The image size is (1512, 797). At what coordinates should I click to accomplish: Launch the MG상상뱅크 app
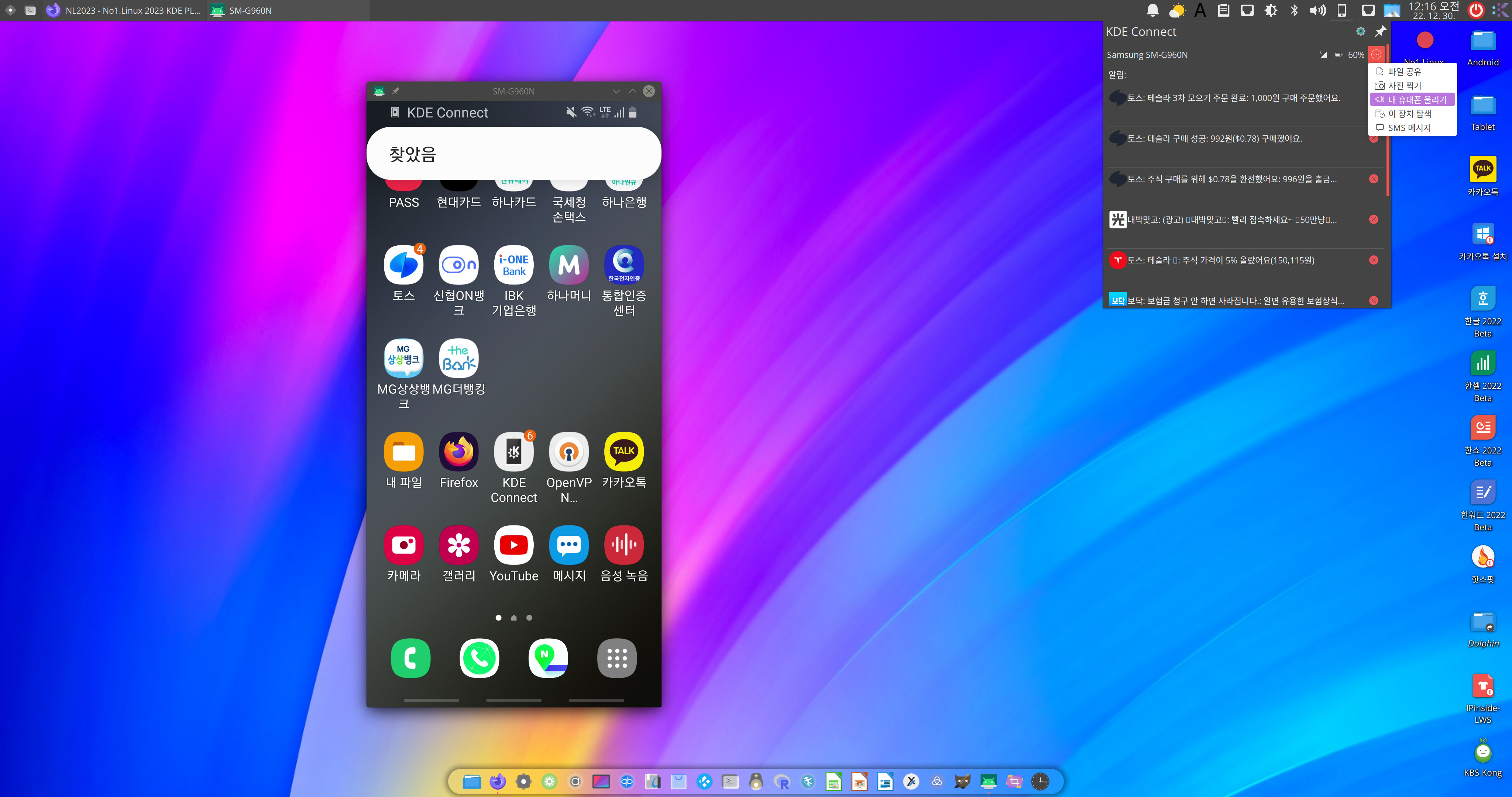tap(403, 359)
